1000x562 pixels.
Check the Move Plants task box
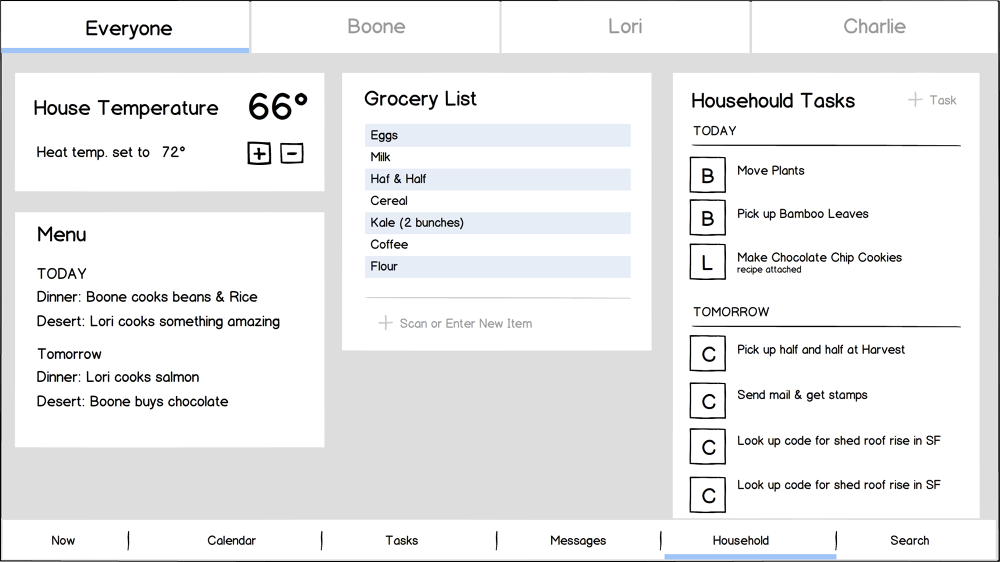[708, 175]
